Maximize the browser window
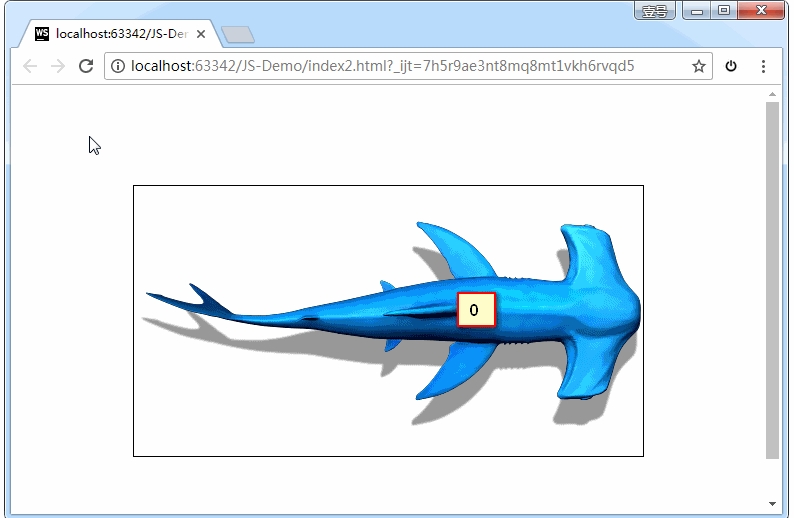The image size is (794, 518). (x=723, y=11)
